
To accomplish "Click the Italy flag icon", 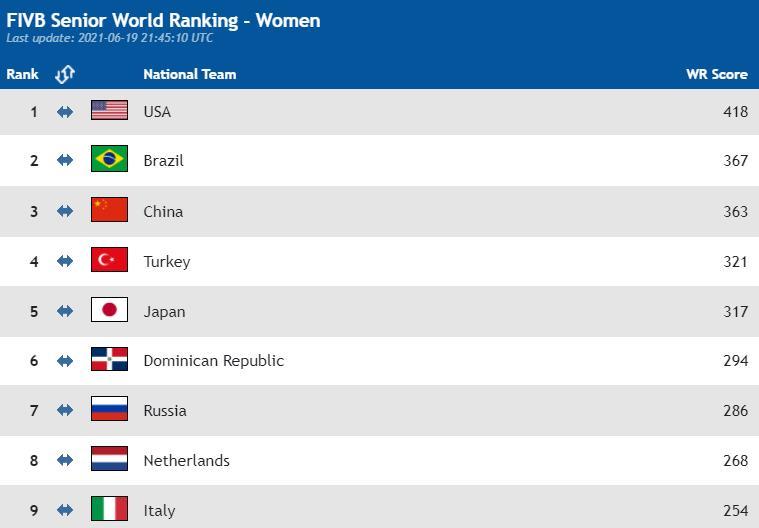I will click(109, 509).
